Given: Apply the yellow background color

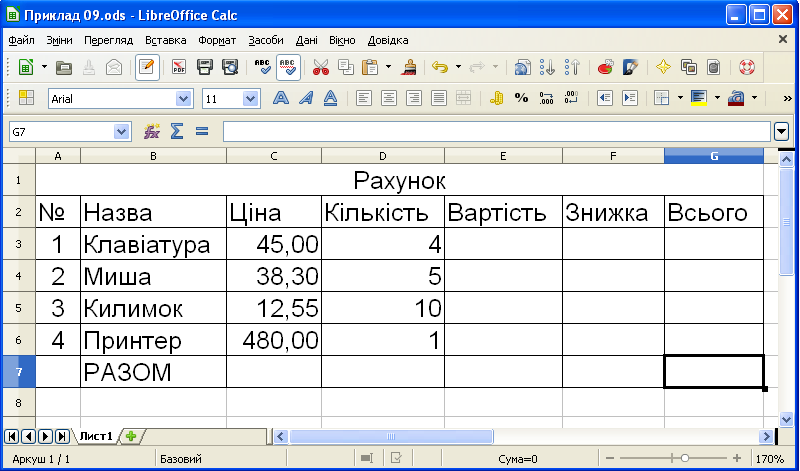Looking at the screenshot, I should [698, 98].
